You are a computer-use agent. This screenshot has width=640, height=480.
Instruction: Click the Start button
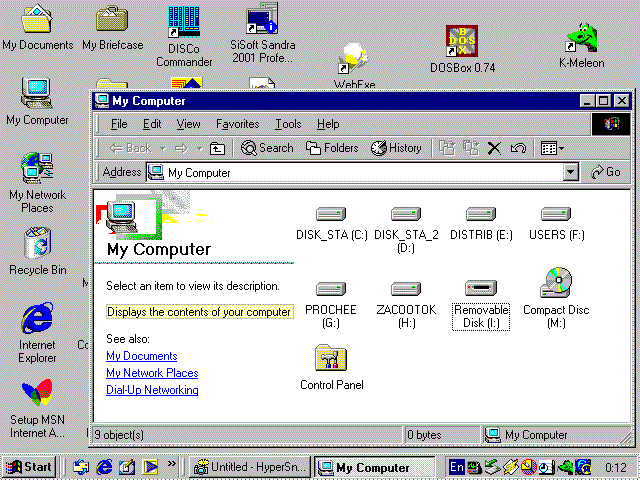tap(29, 467)
